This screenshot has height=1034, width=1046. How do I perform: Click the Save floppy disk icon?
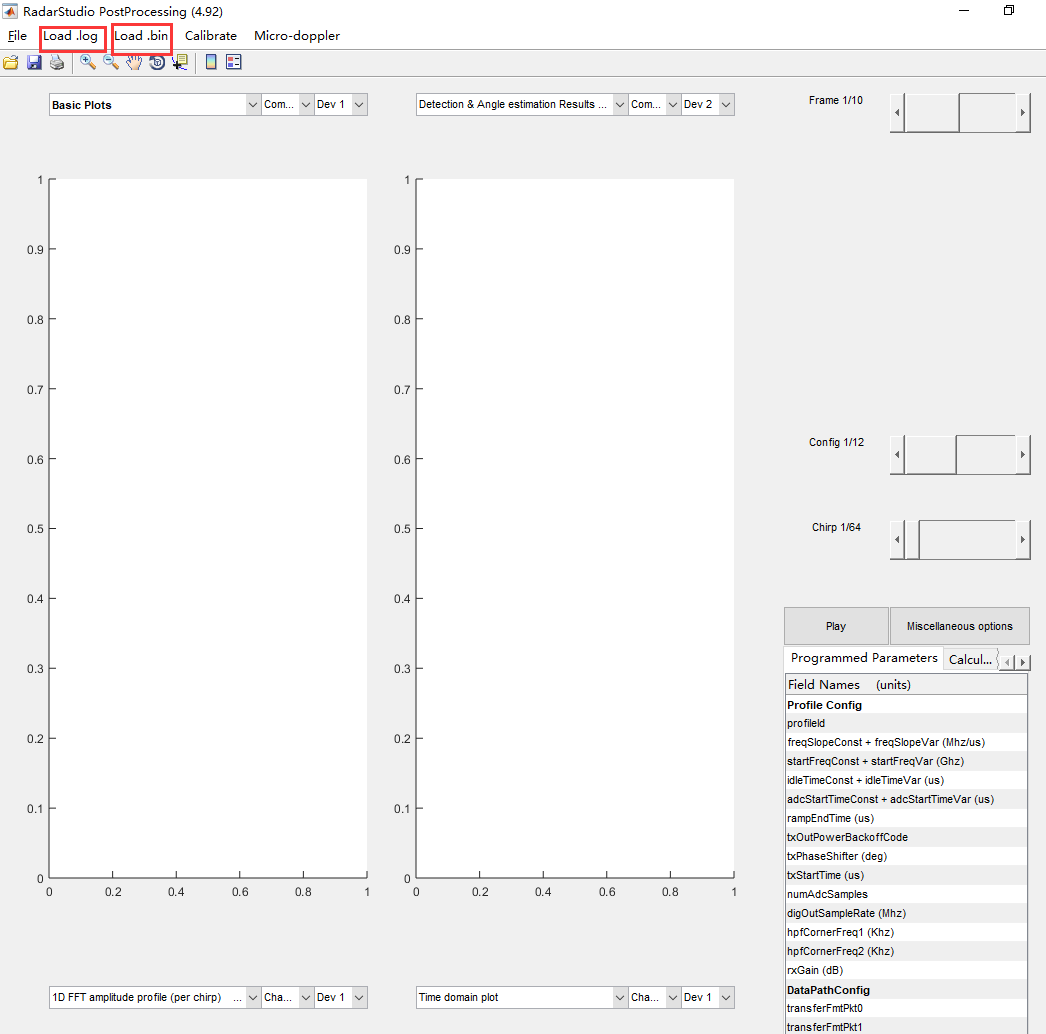(34, 63)
